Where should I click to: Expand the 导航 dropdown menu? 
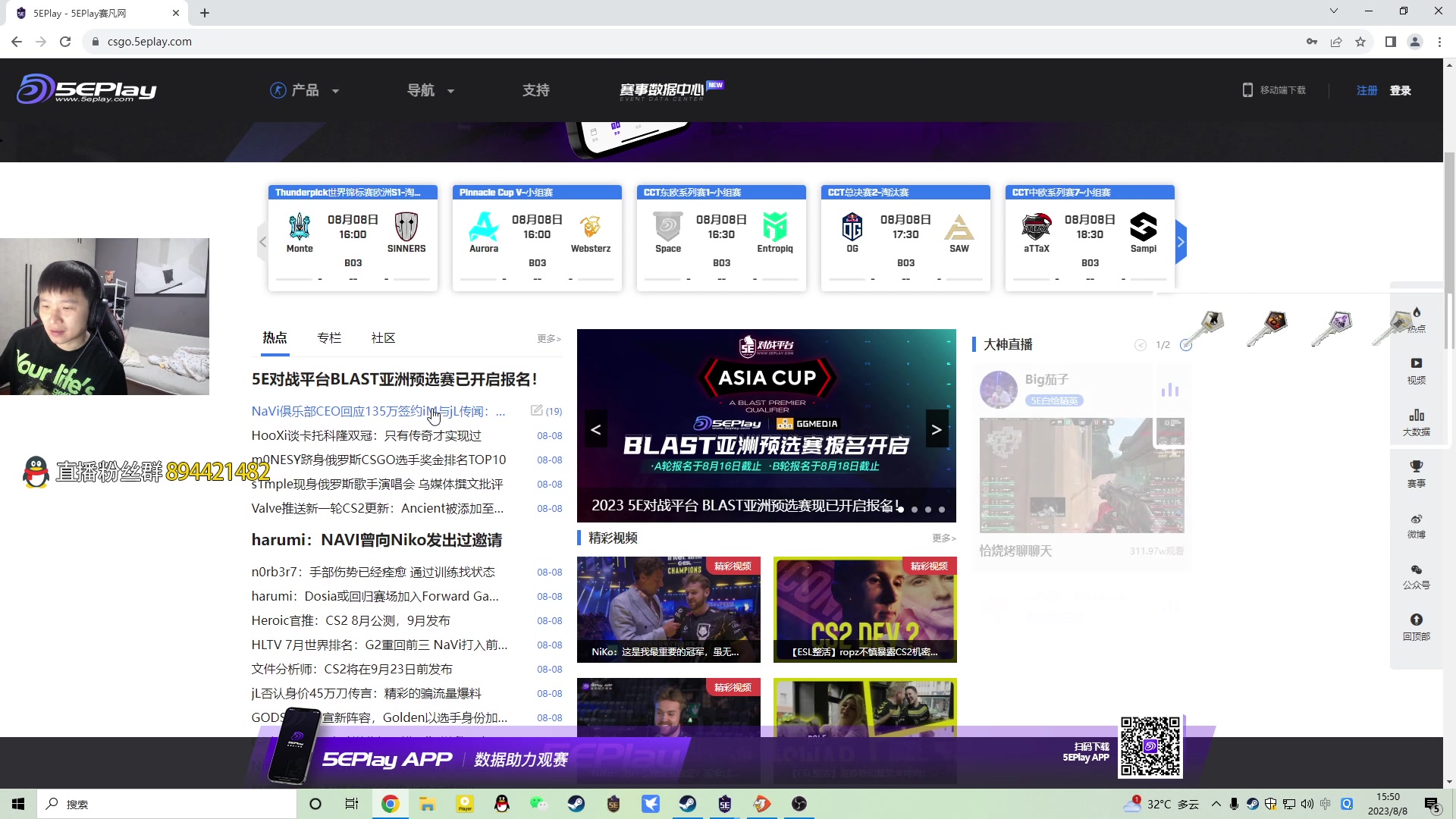coord(431,90)
